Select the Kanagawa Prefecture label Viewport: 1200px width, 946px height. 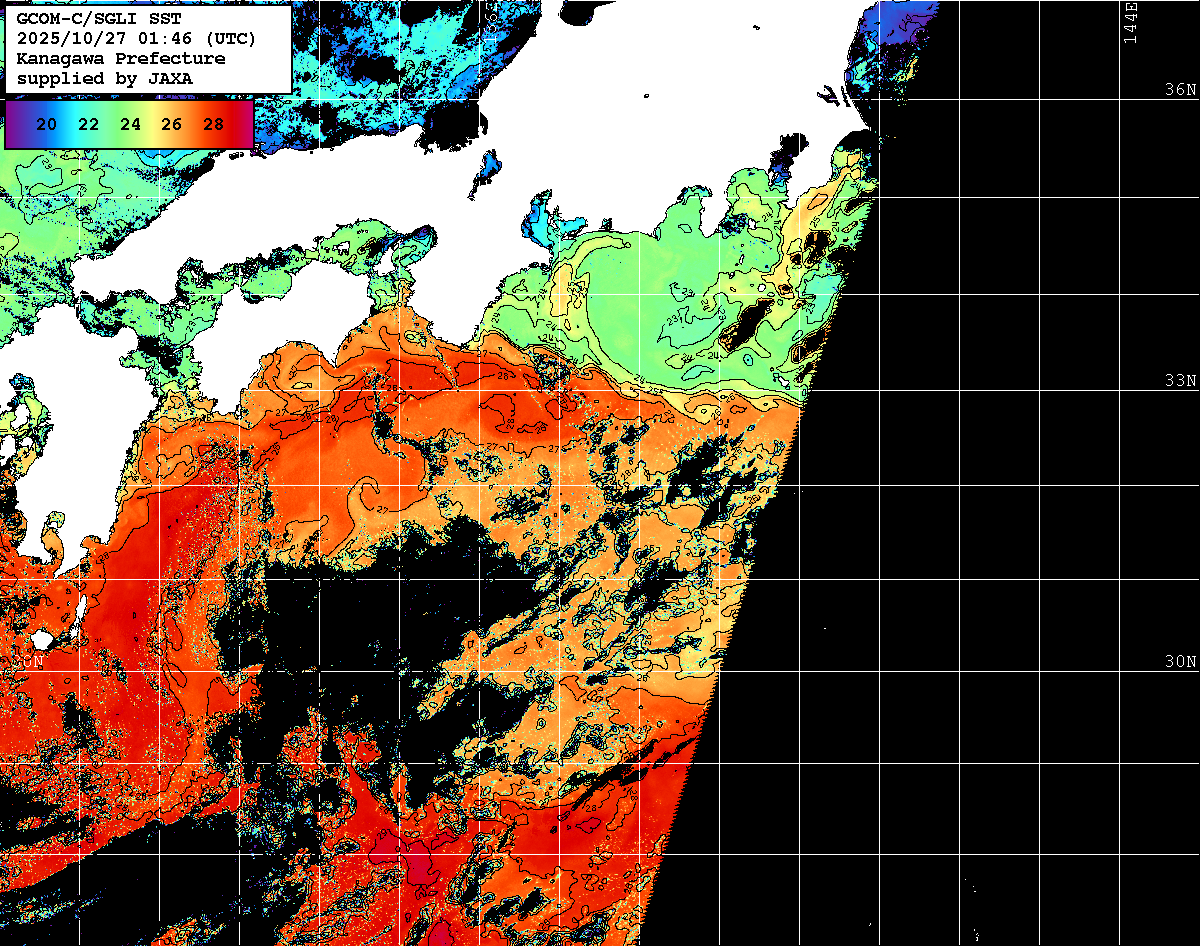(120, 58)
